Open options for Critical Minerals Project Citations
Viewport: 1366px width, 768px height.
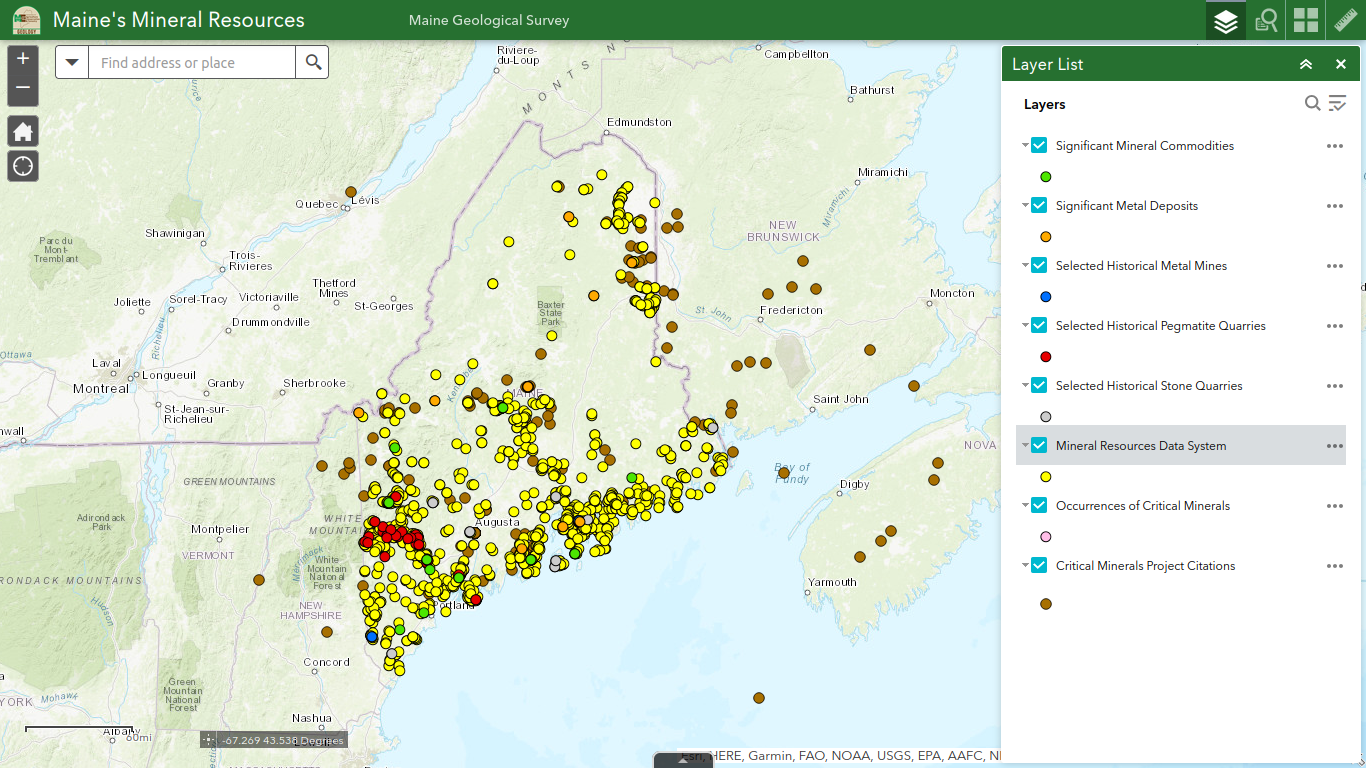1335,566
